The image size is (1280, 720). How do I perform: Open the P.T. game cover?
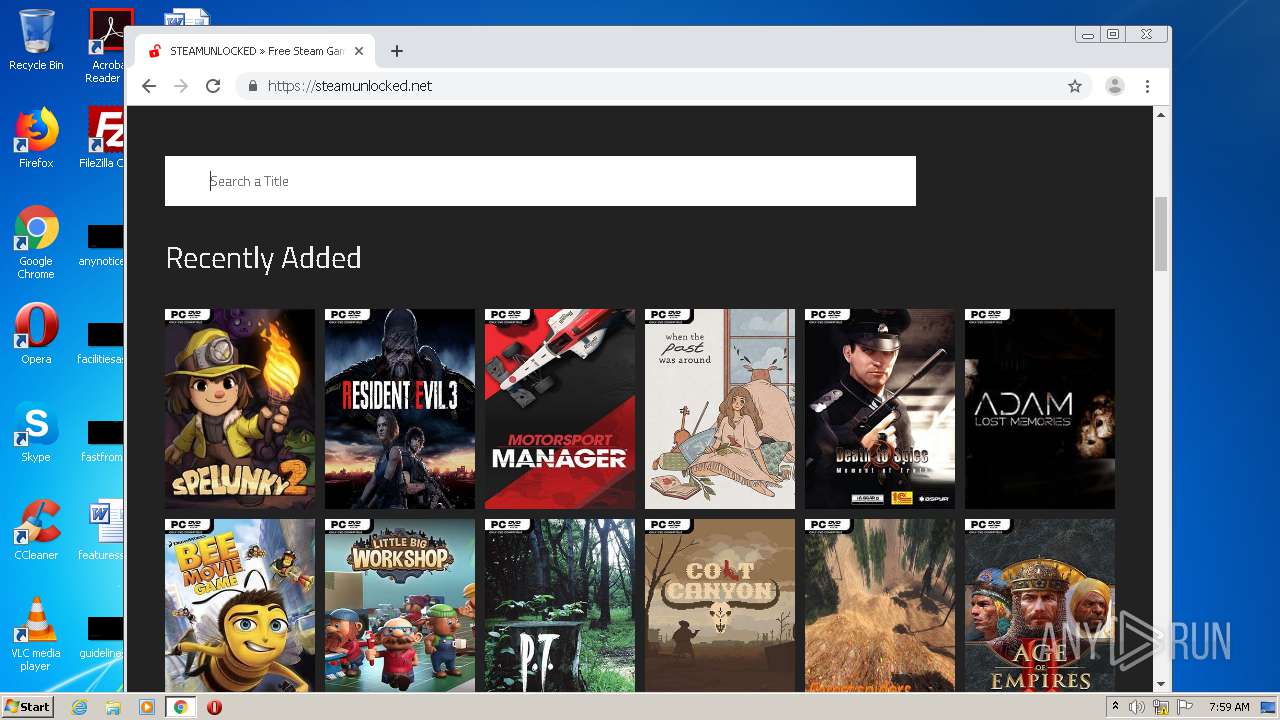pos(560,605)
